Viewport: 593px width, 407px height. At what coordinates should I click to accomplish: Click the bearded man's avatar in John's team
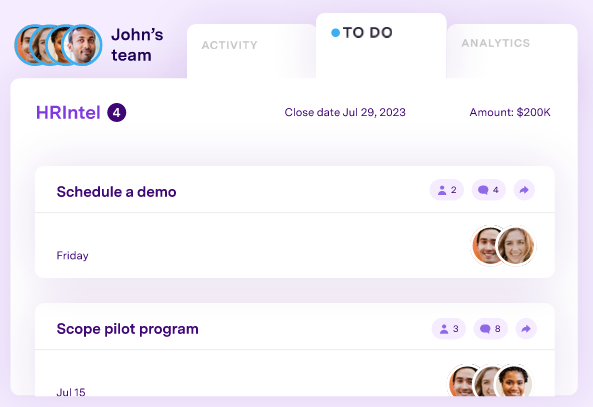[x=82, y=45]
